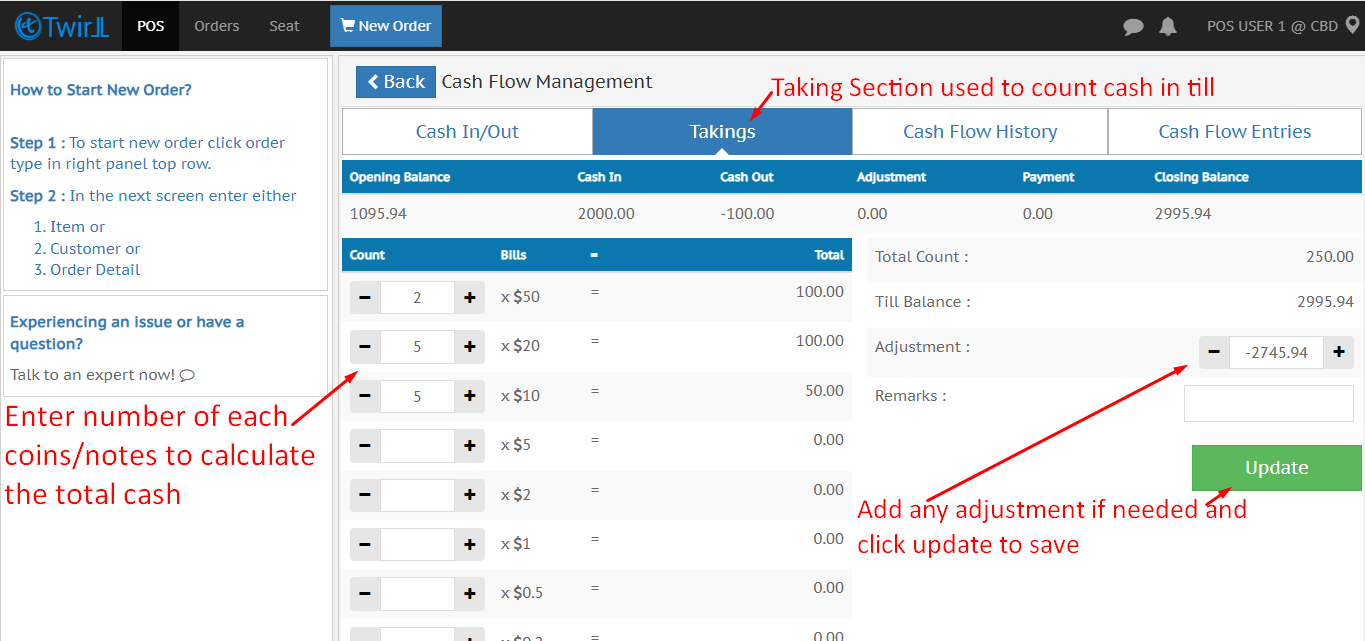Focus the Remarks text field
The width and height of the screenshot is (1365, 641).
(1268, 403)
